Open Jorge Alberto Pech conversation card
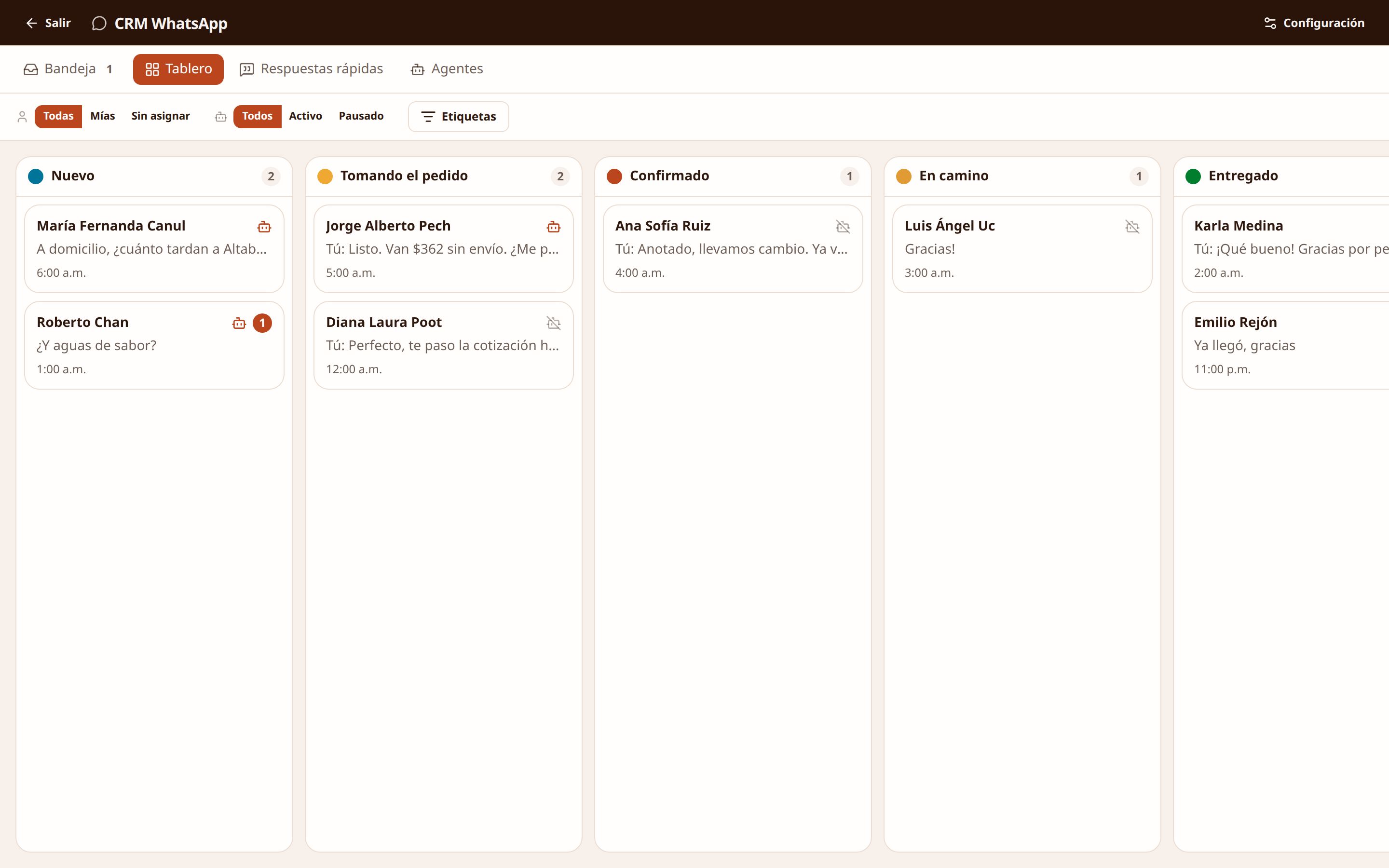This screenshot has height=868, width=1389. coord(444,248)
